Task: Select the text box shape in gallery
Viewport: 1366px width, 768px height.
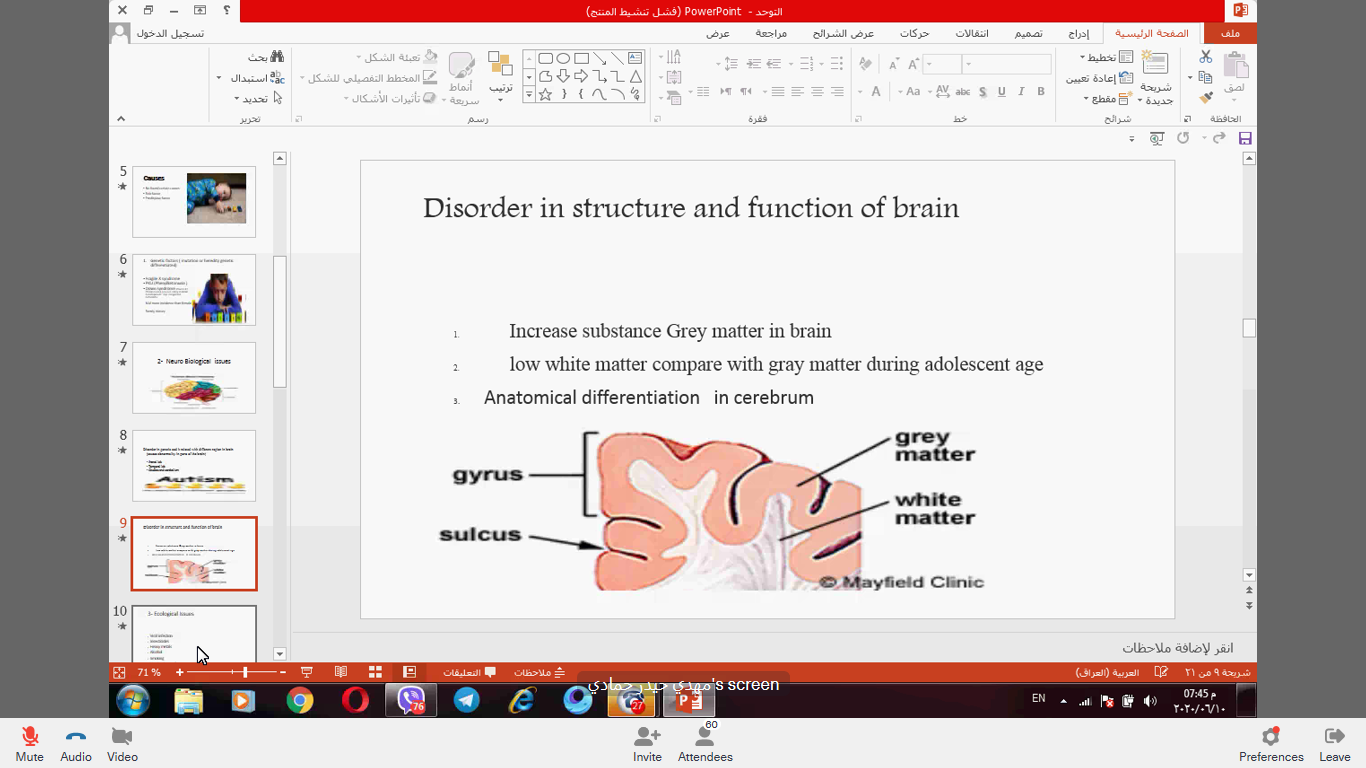Action: pos(635,58)
